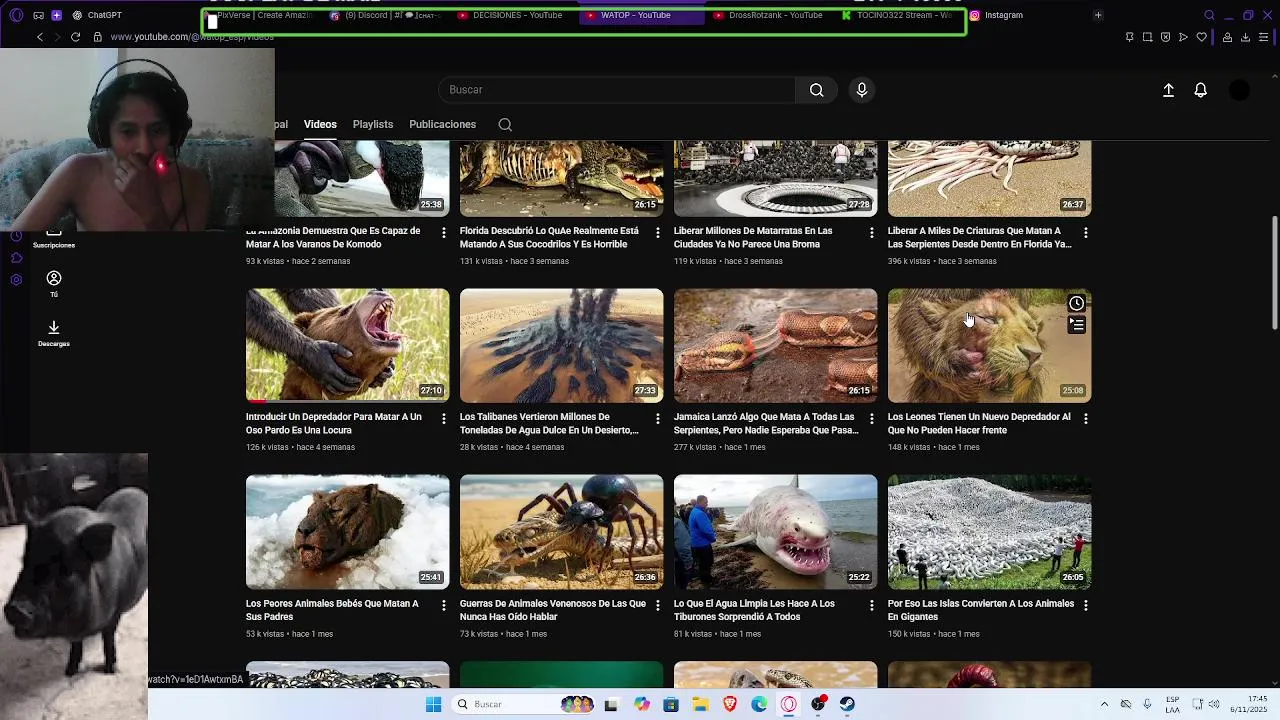
Task: Open the YouTube account avatar
Action: coord(1239,90)
